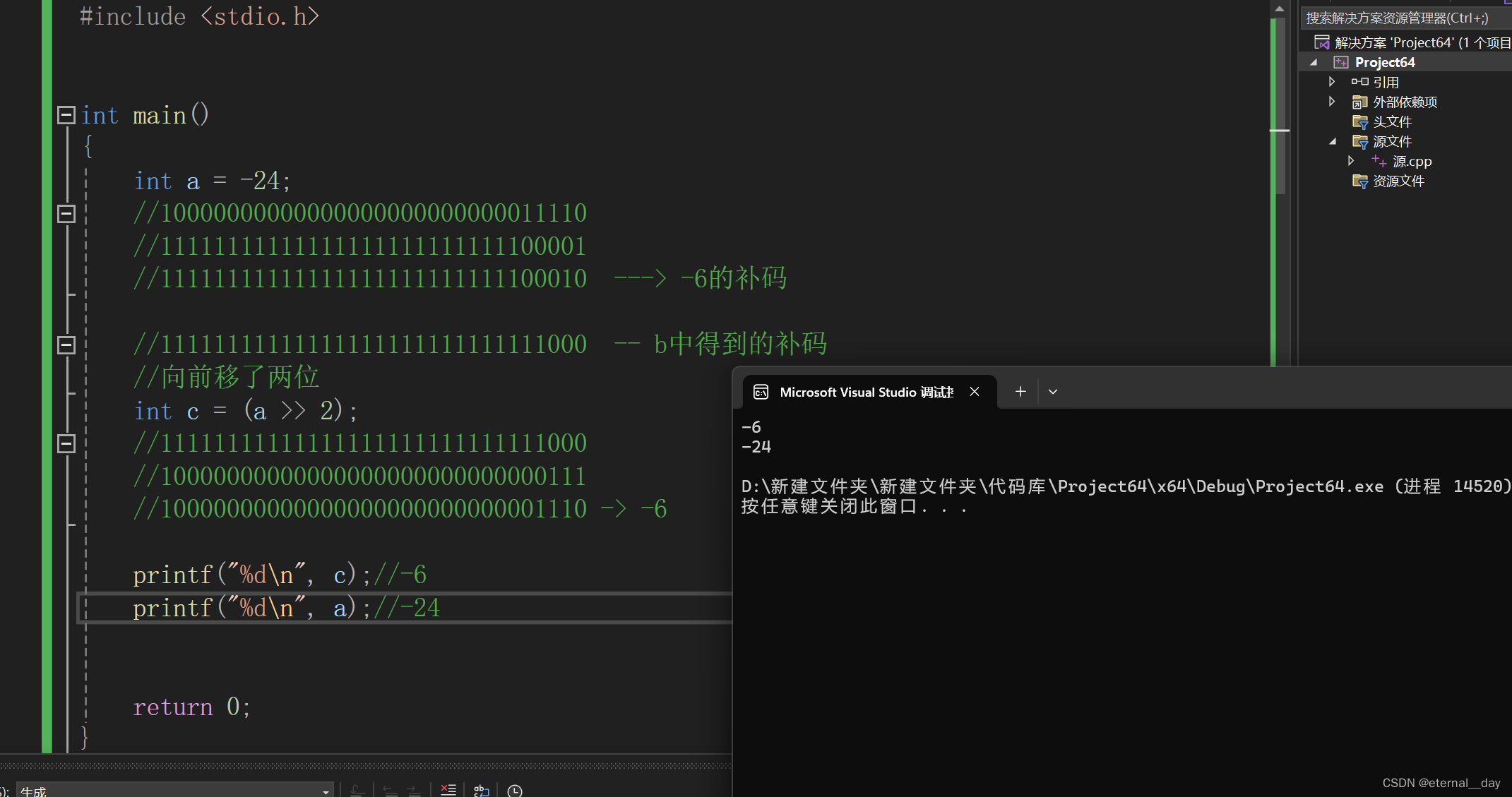Collapse the b补码 comment block fold
1512x797 pixels.
point(66,344)
